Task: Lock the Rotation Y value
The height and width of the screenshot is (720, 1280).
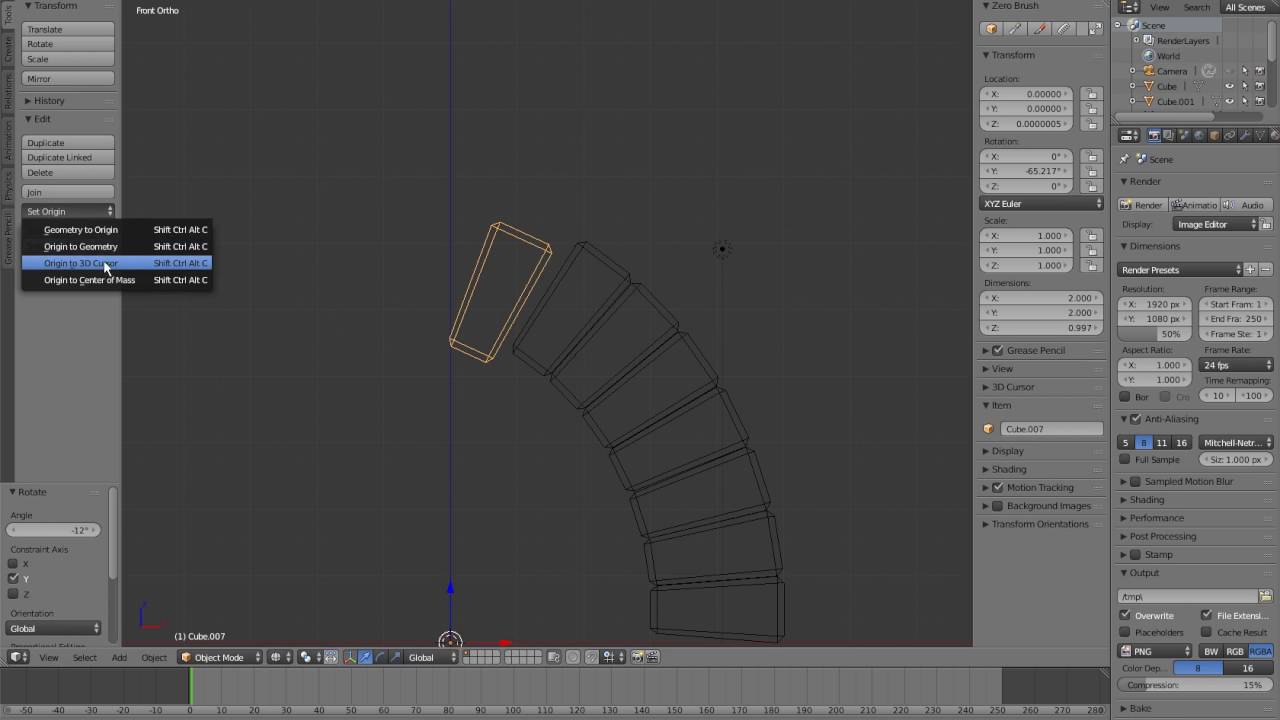Action: click(x=1092, y=171)
